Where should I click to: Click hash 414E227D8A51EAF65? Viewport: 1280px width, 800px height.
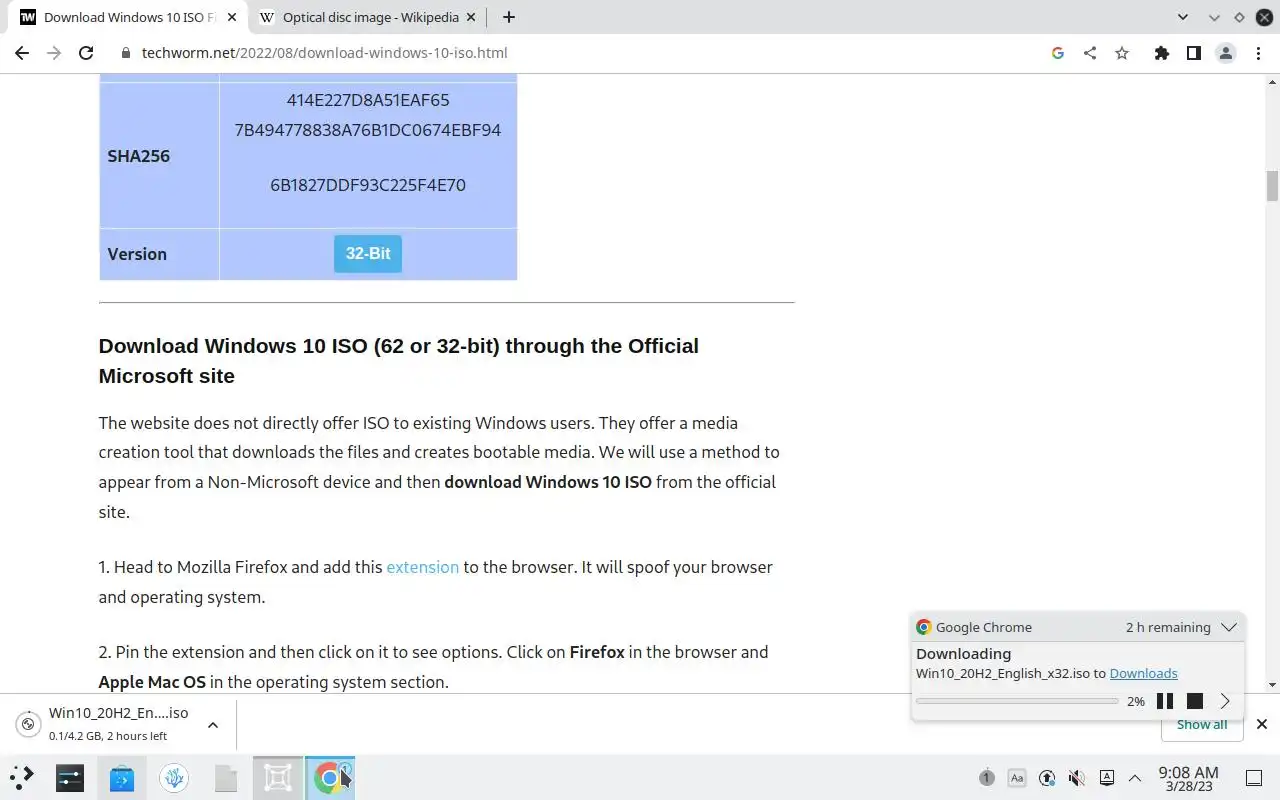[x=368, y=100]
